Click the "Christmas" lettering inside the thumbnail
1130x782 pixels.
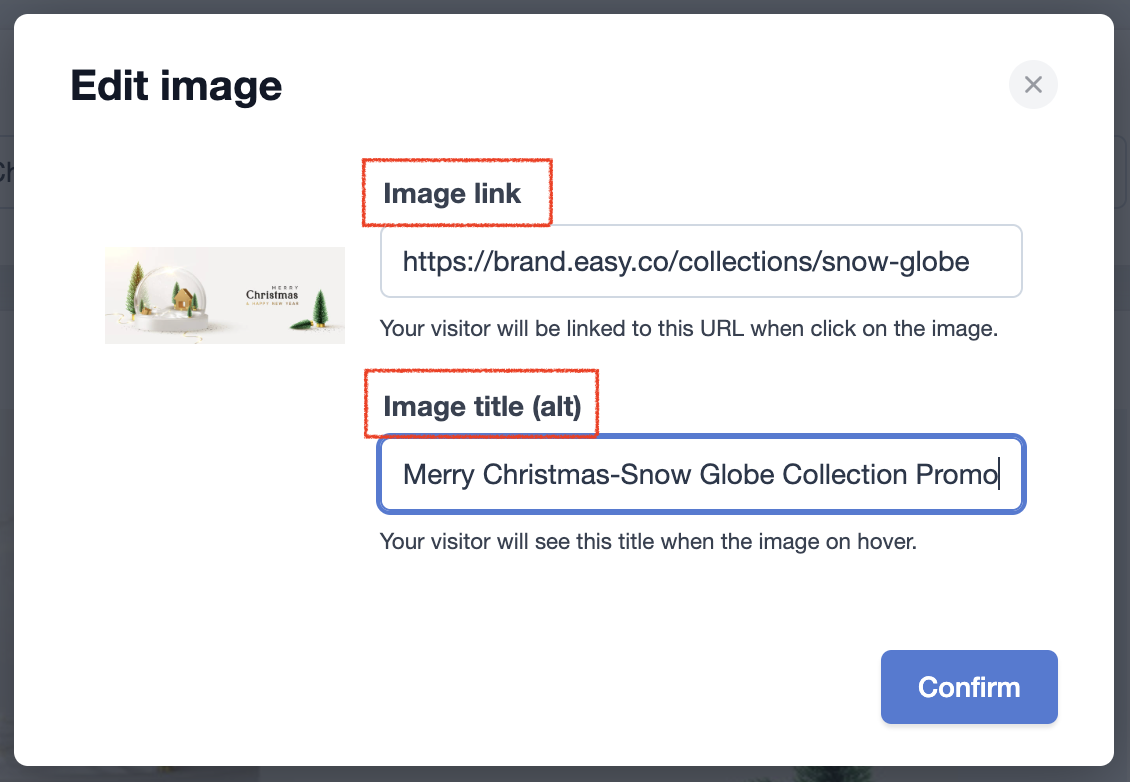272,295
